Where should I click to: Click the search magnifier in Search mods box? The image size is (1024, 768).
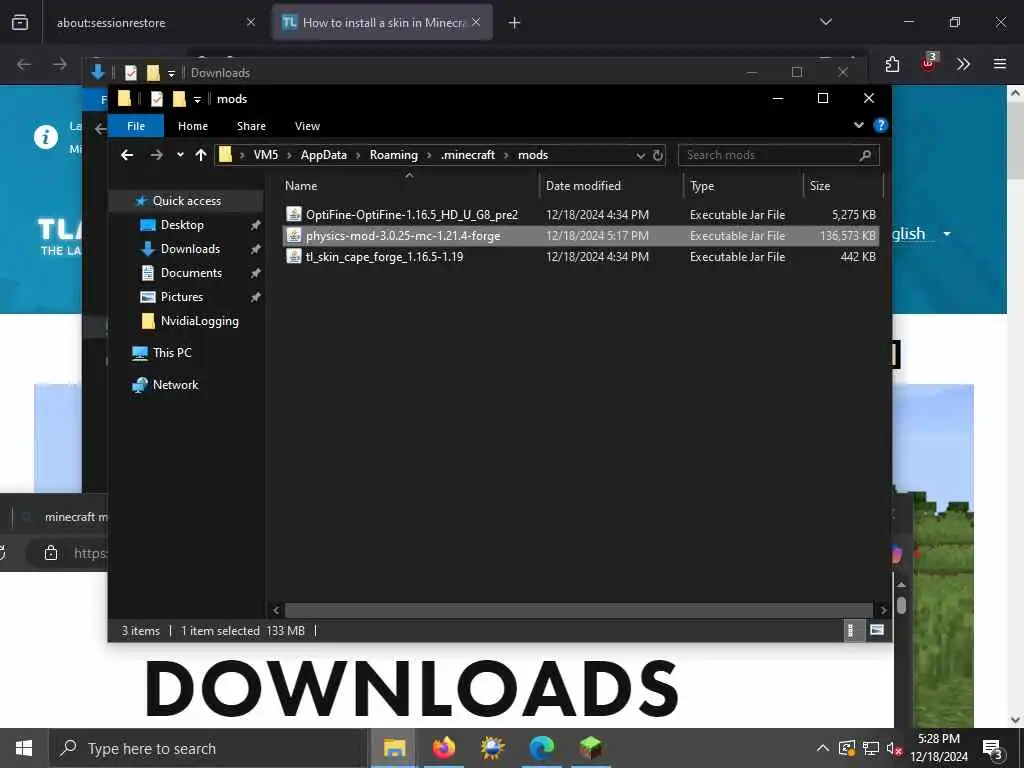tap(865, 155)
